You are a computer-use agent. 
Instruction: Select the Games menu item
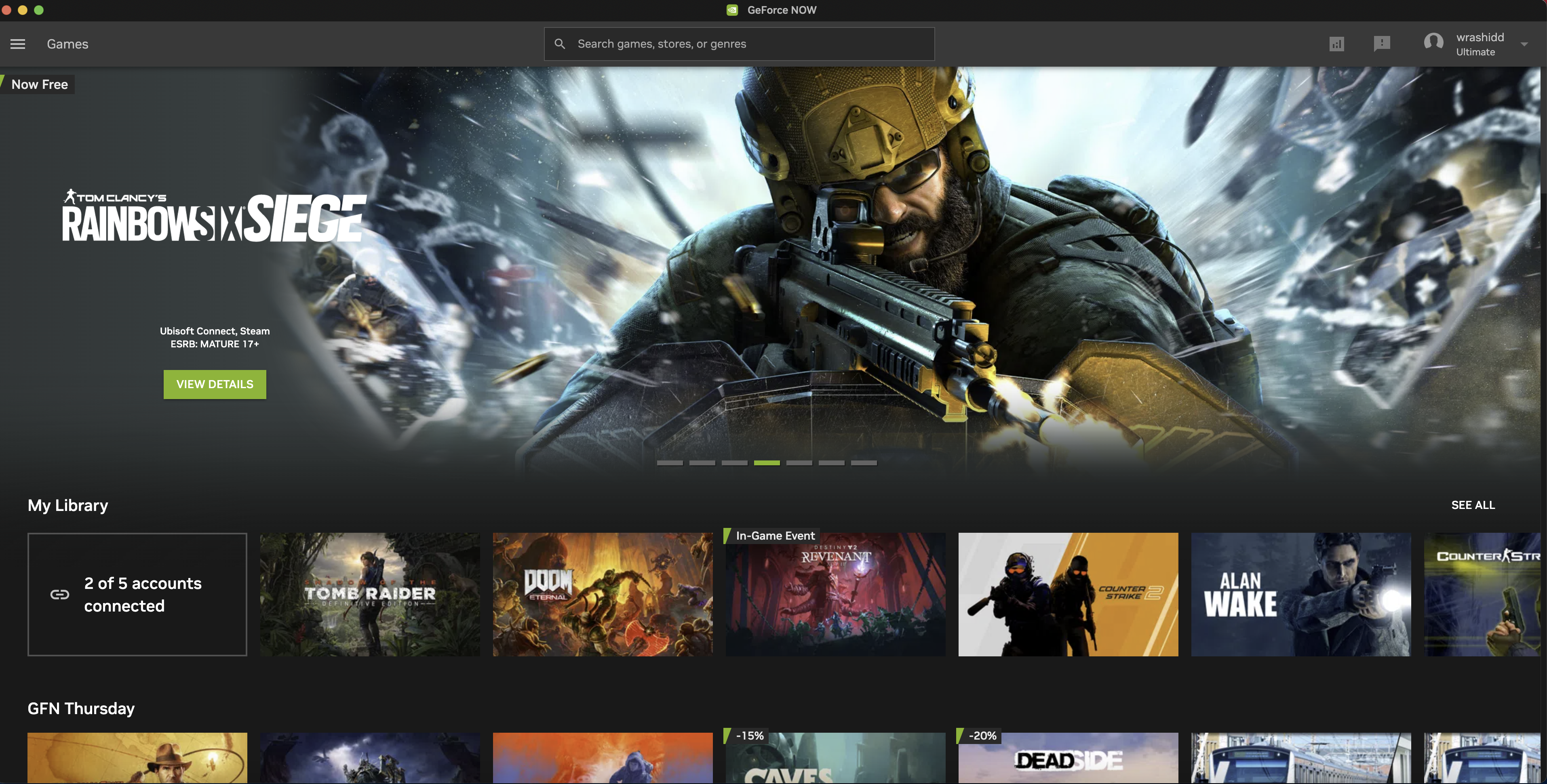click(x=67, y=44)
